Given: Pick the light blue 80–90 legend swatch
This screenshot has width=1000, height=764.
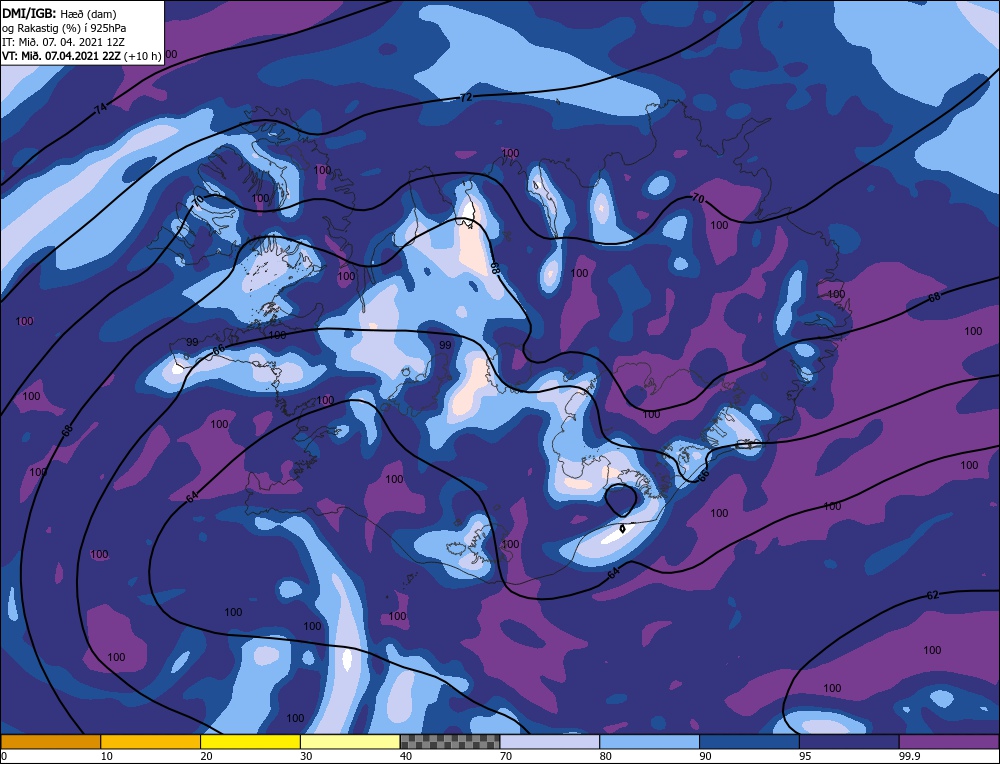Looking at the screenshot, I should pos(649,741).
